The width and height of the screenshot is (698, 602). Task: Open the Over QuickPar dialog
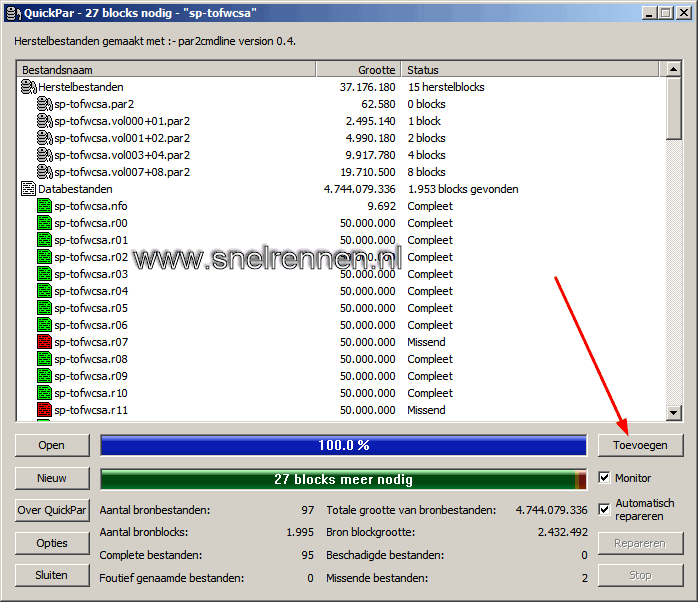[52, 510]
